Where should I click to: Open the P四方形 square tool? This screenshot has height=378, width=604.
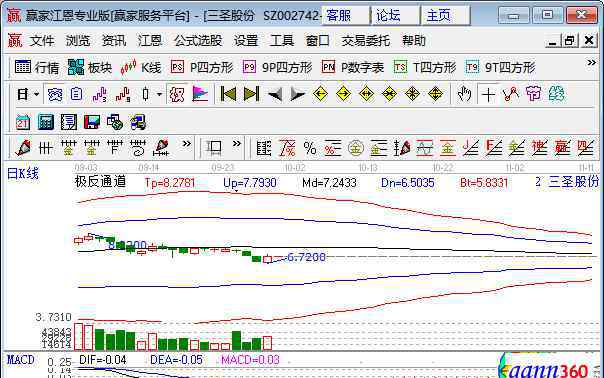point(202,67)
